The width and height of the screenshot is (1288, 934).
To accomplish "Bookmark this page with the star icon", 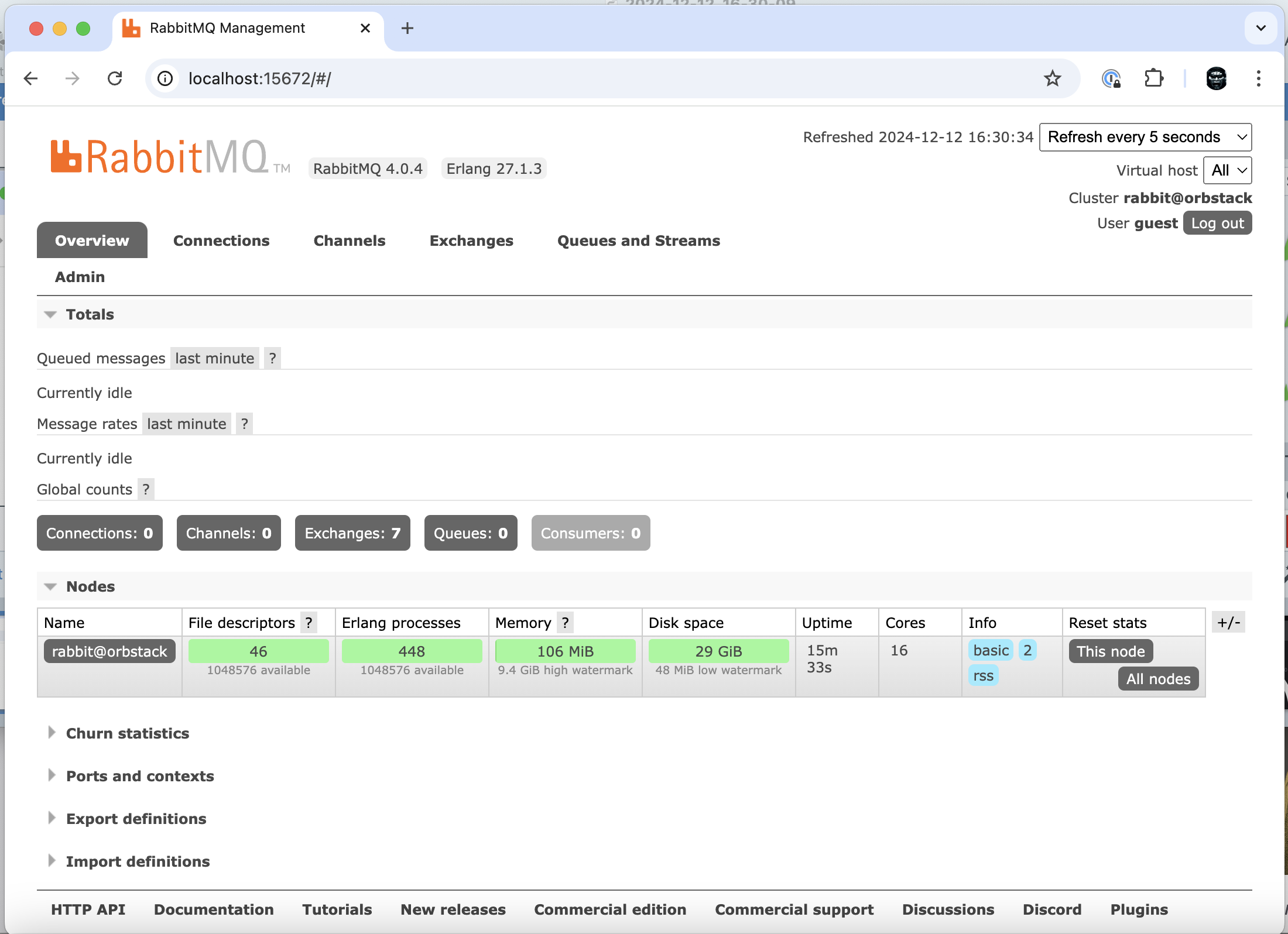I will coord(1052,78).
